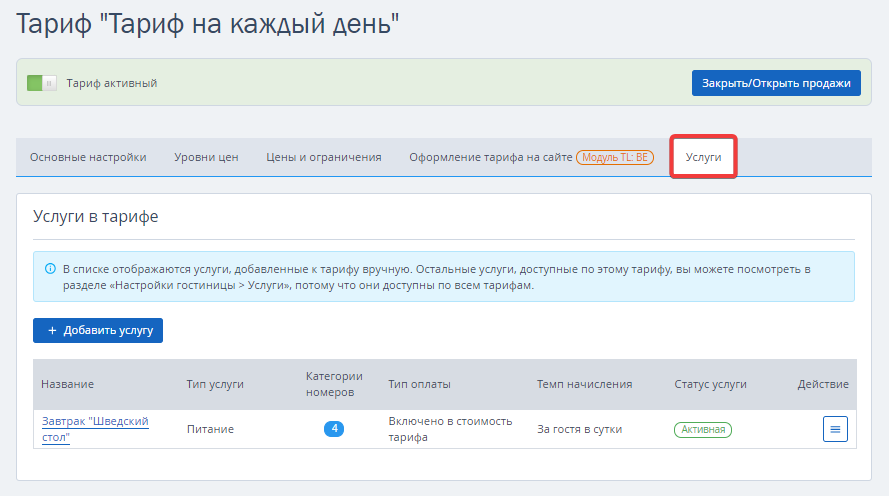The width and height of the screenshot is (889, 496).
Task: Click the "Включено в стоимость тарифа" cell
Action: (x=450, y=429)
